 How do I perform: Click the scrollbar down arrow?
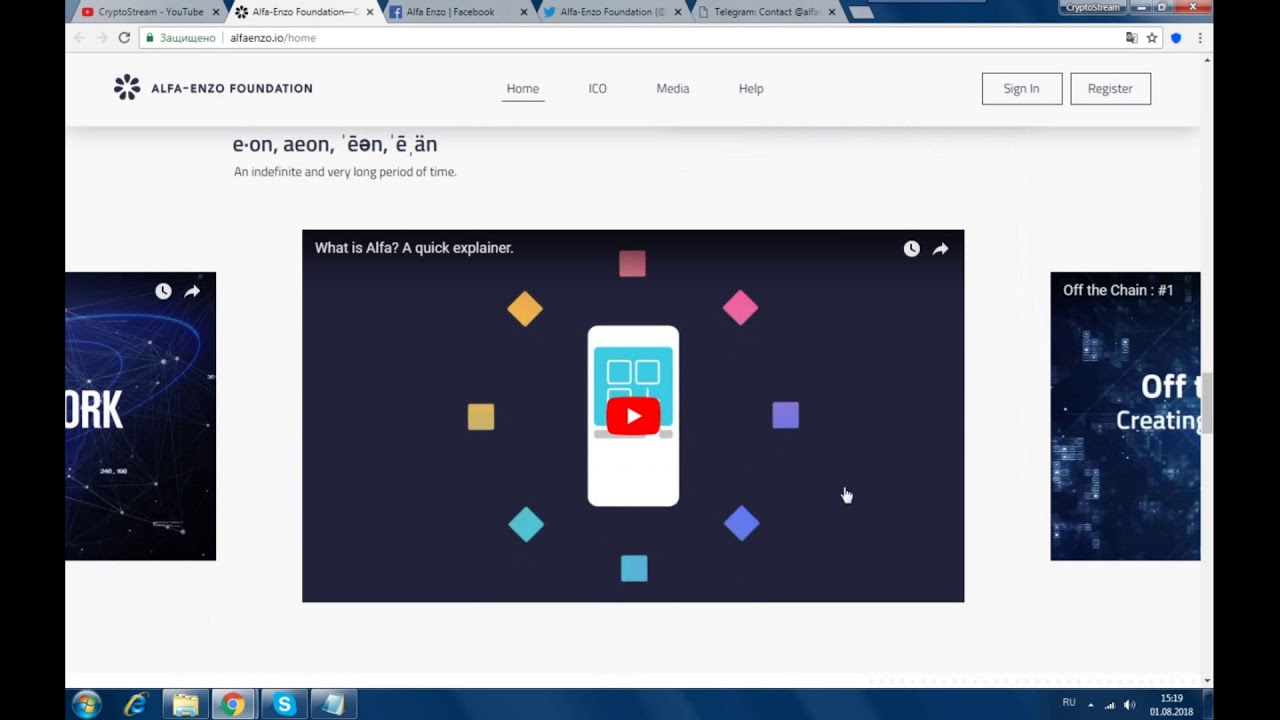1208,681
